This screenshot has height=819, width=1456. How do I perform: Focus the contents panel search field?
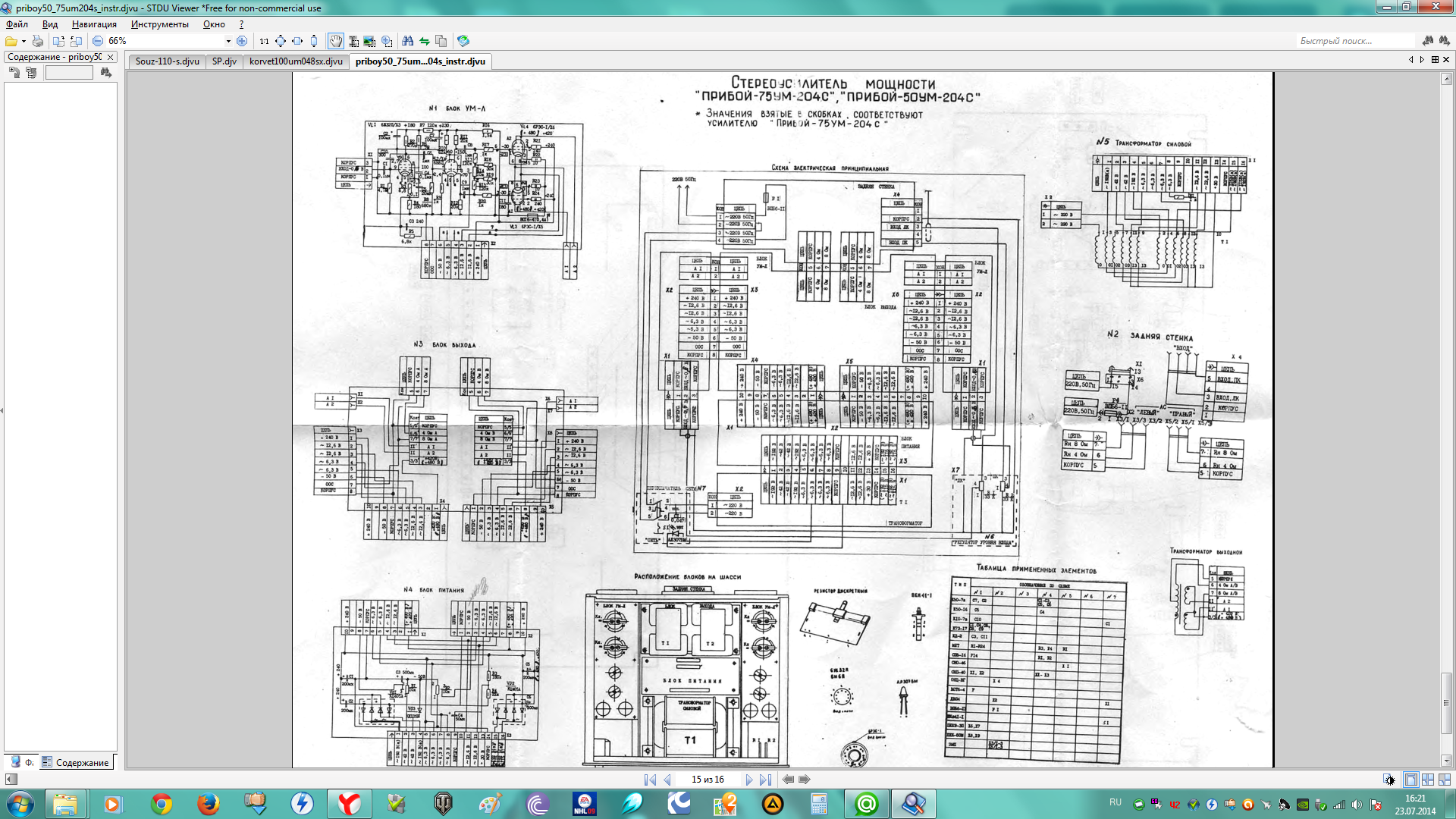coord(69,73)
